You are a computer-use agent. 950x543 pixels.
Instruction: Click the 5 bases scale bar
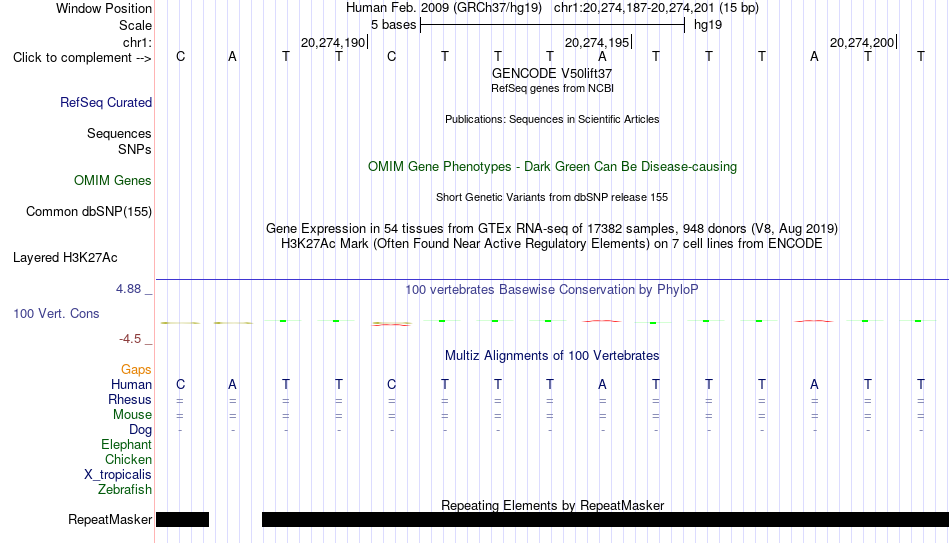pyautogui.click(x=552, y=25)
